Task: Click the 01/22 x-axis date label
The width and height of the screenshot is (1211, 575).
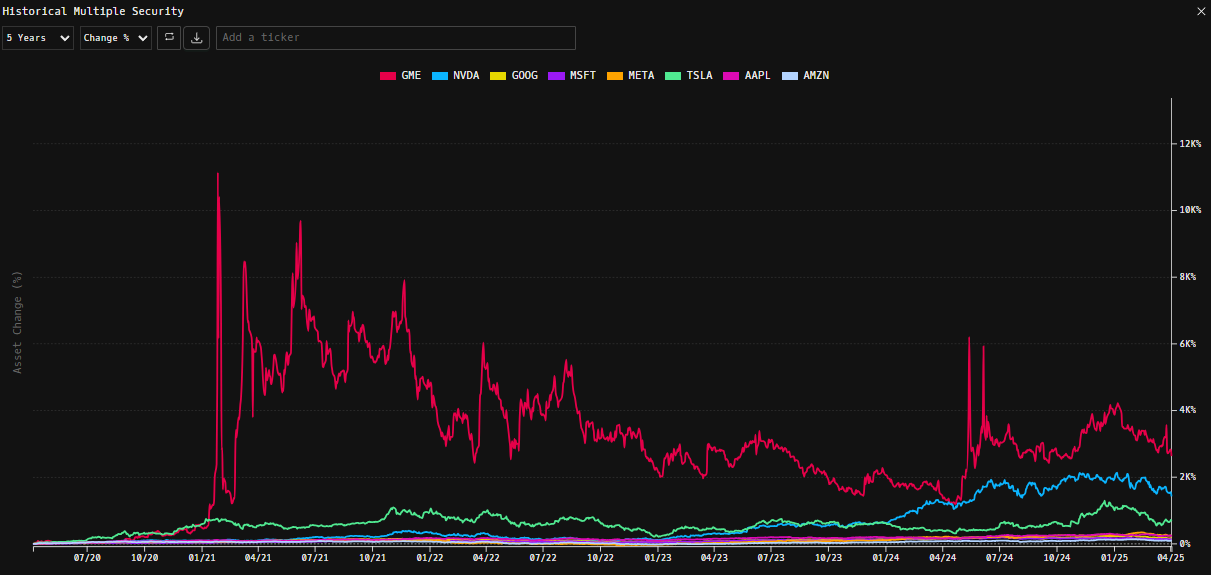Action: pos(430,558)
